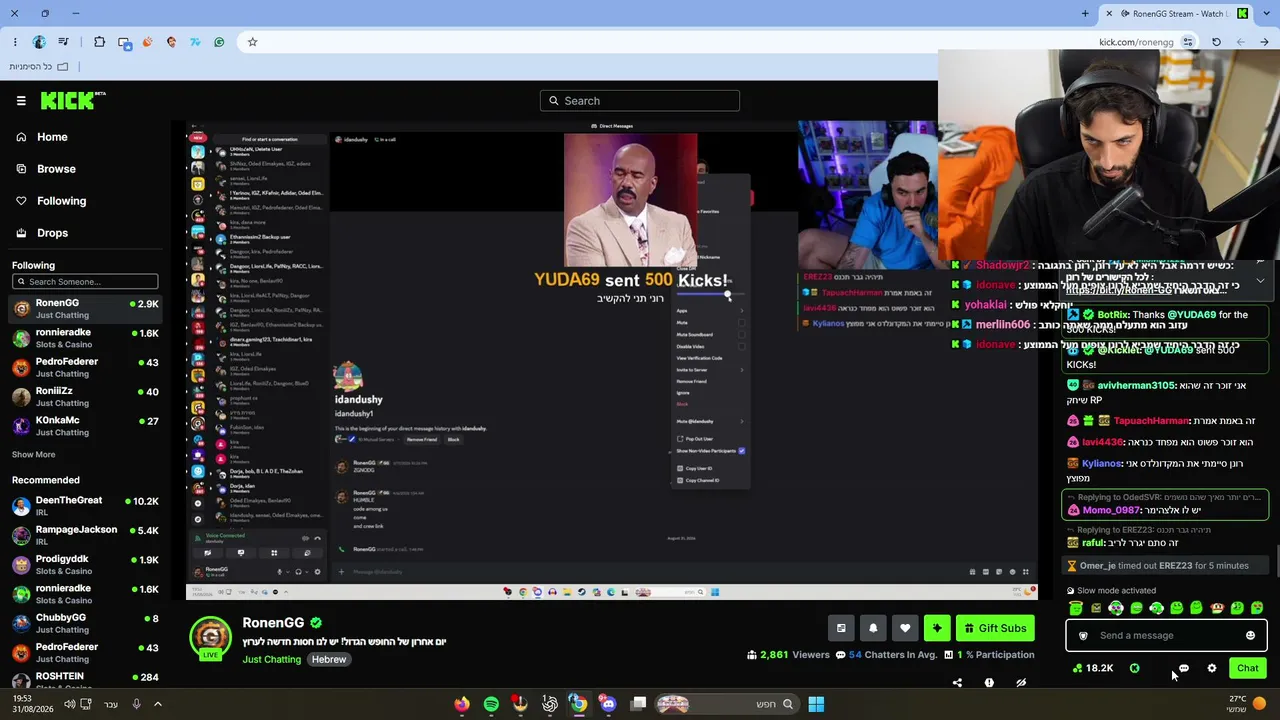Open chat settings gear
The height and width of the screenshot is (720, 1280).
point(1212,668)
